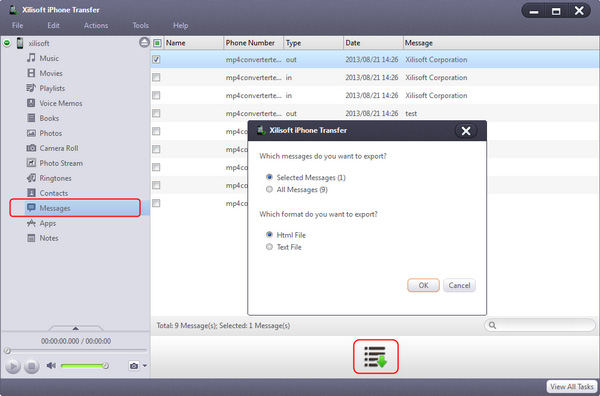The image size is (600, 396).
Task: Open the Tools menu
Action: [x=140, y=25]
